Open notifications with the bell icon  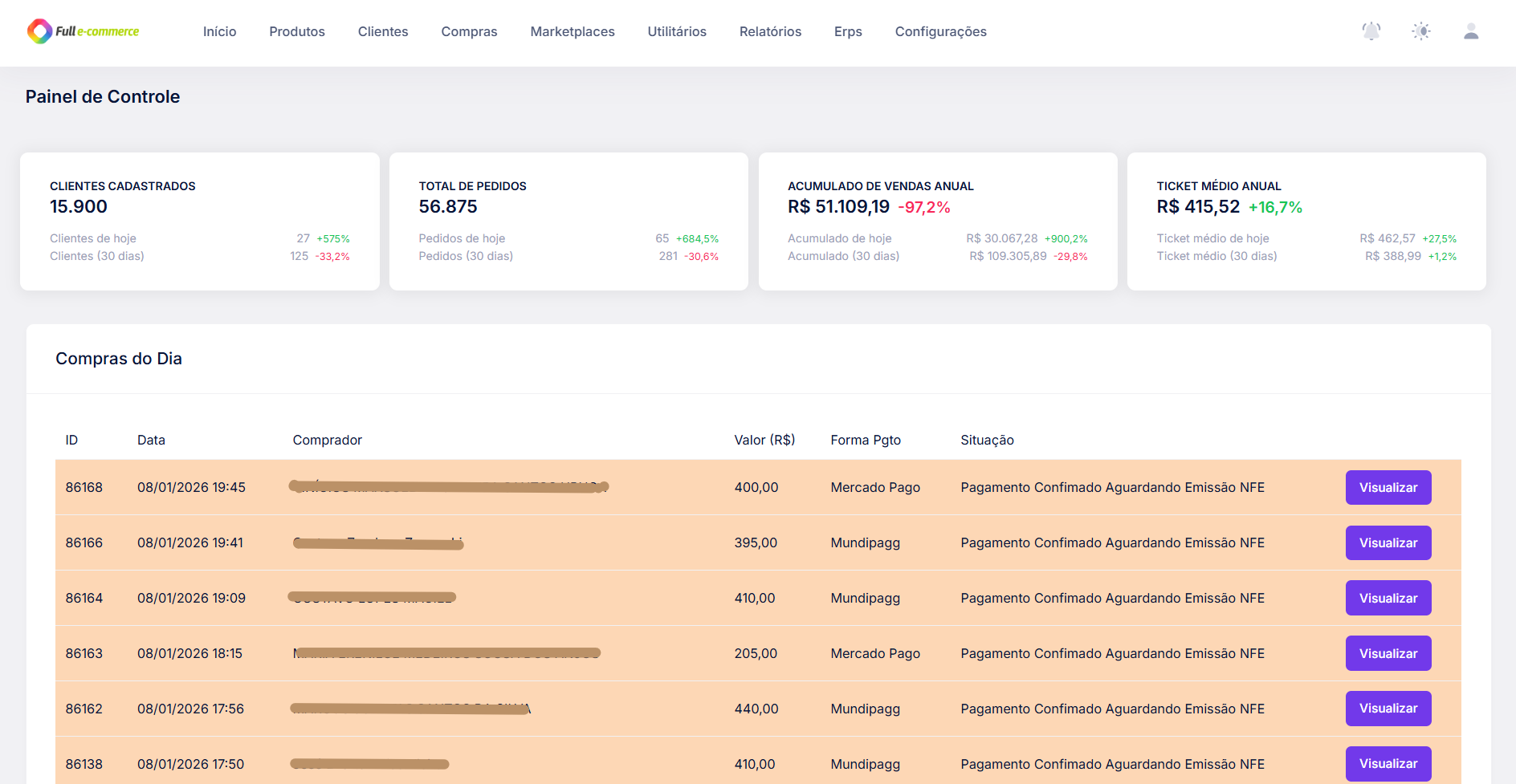tap(1371, 30)
